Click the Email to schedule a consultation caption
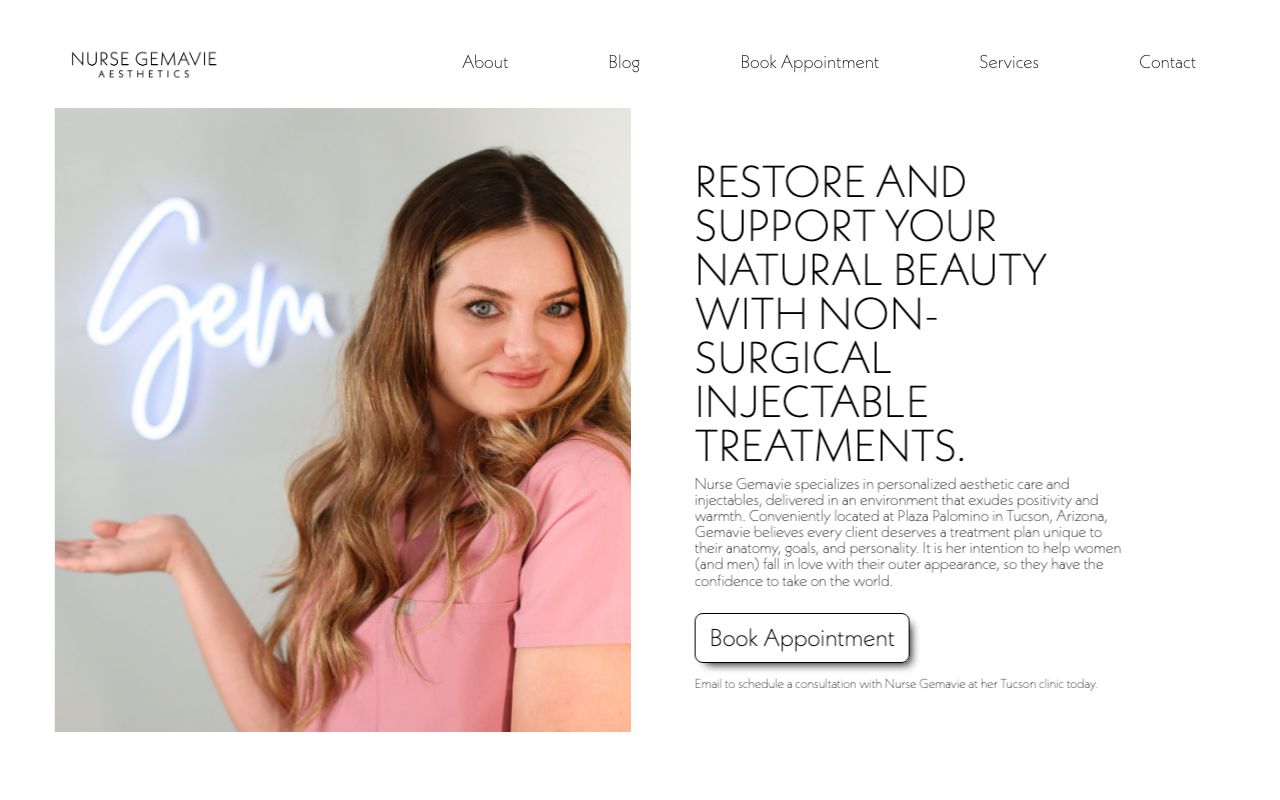 (x=896, y=684)
